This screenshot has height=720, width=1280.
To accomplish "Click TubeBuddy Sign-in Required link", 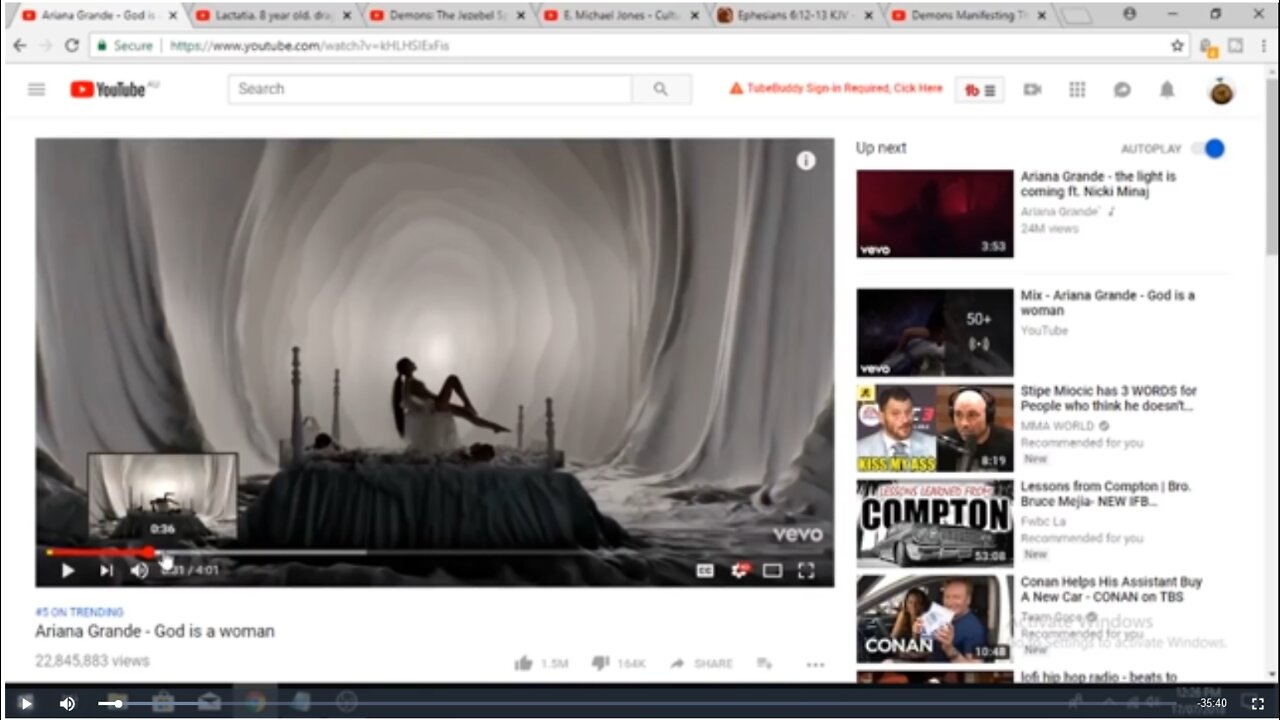I will coord(835,89).
